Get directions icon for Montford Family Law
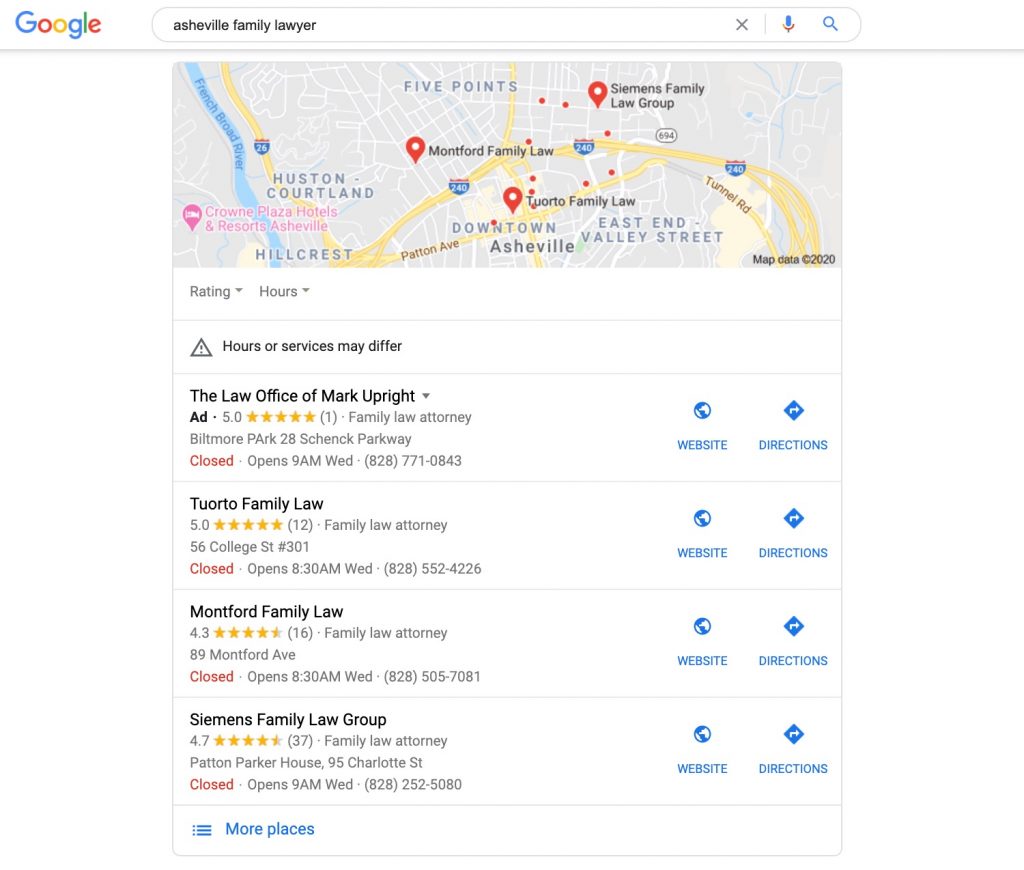This screenshot has width=1024, height=870. [x=793, y=626]
